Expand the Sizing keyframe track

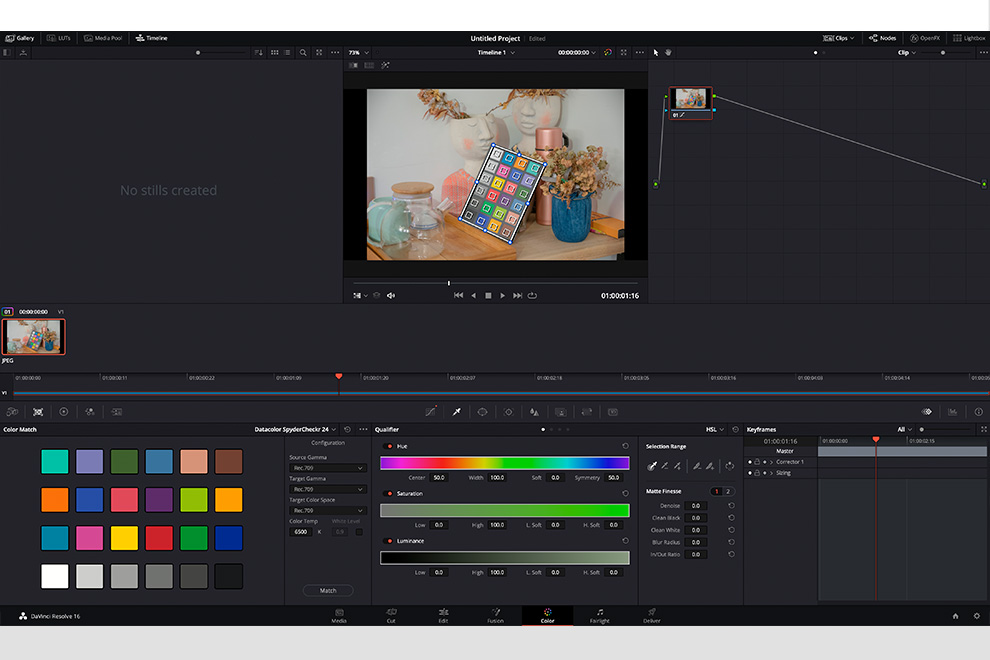(771, 472)
